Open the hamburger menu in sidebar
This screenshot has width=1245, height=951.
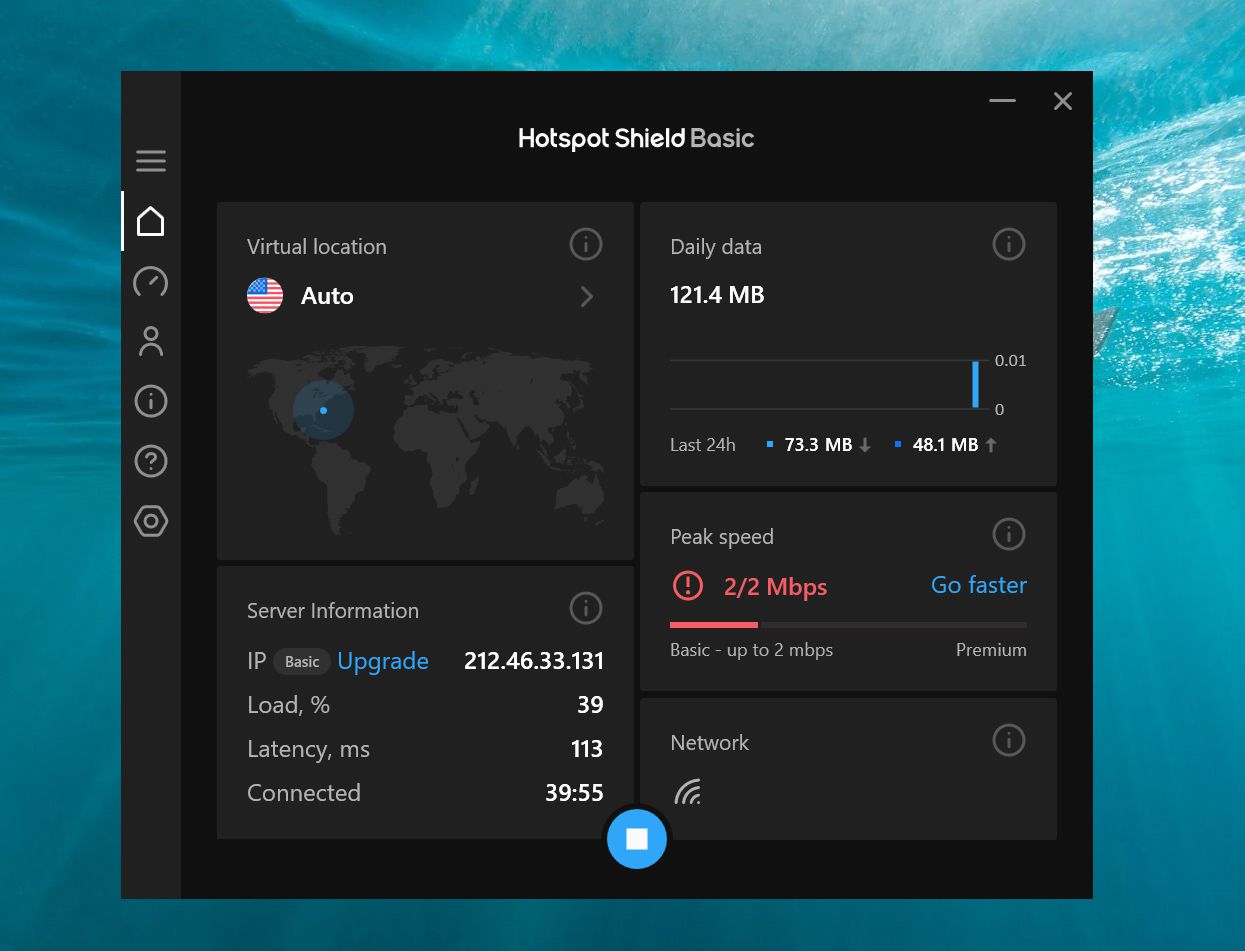tap(151, 161)
